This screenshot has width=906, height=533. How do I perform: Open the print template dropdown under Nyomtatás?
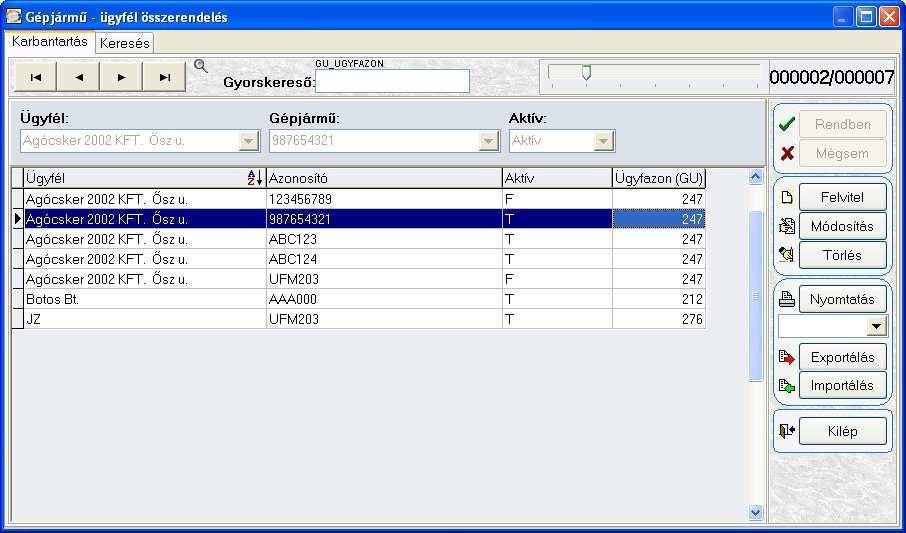(x=876, y=327)
